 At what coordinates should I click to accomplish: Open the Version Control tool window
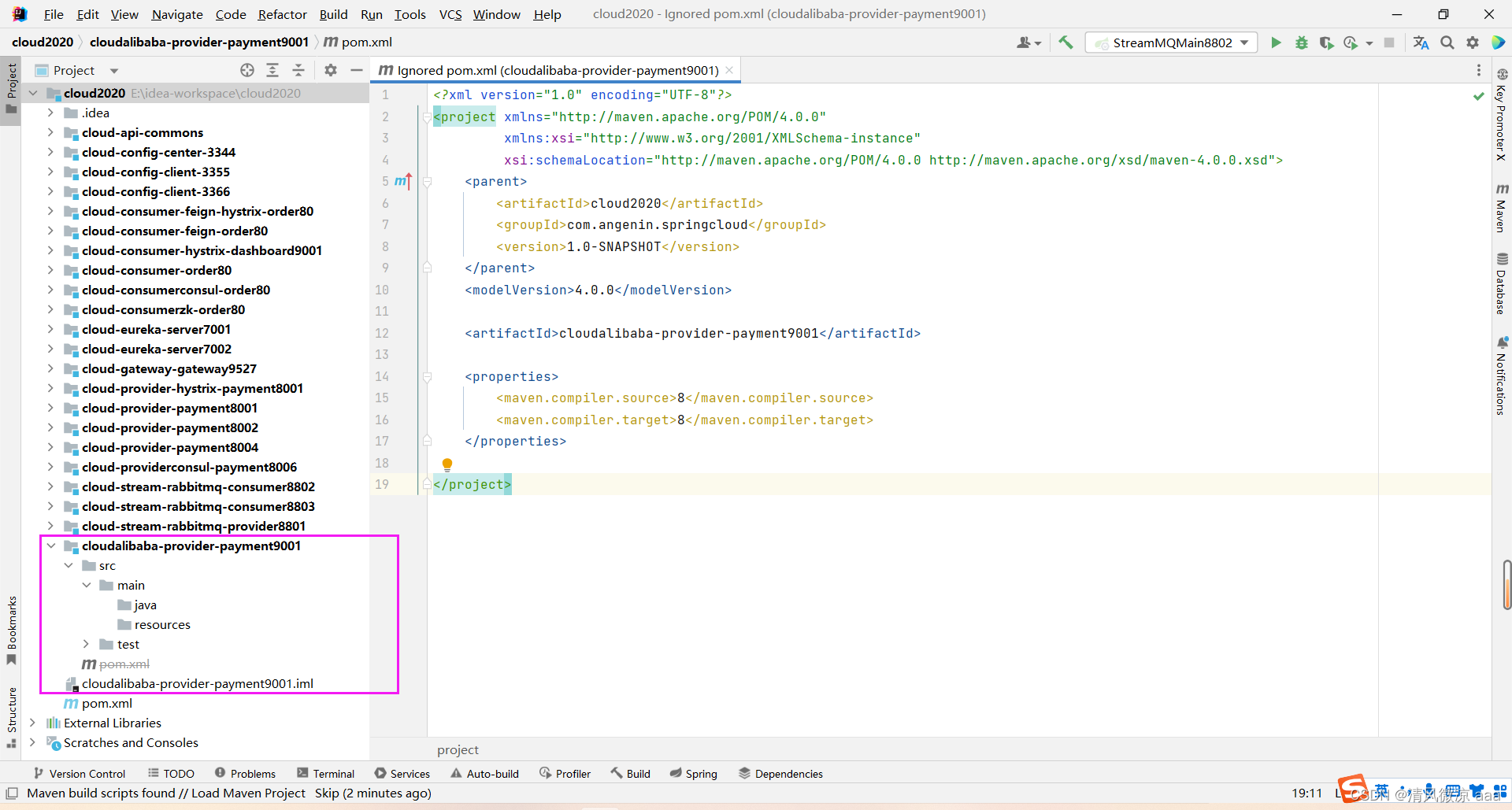(x=79, y=774)
